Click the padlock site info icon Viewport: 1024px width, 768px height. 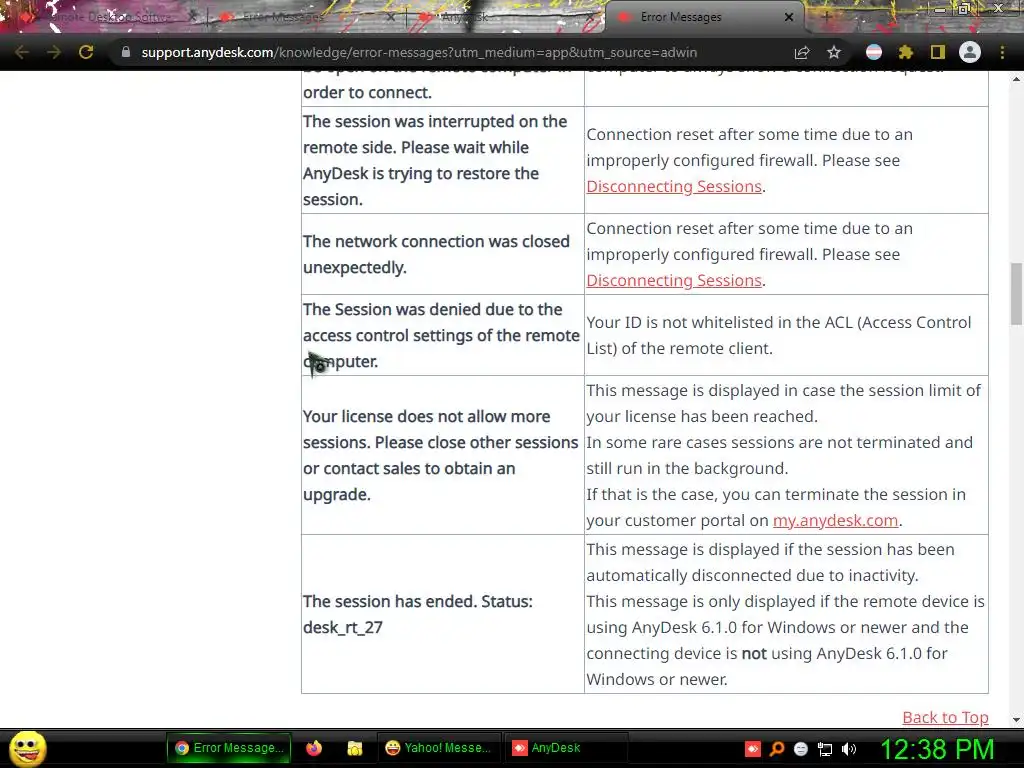(125, 52)
